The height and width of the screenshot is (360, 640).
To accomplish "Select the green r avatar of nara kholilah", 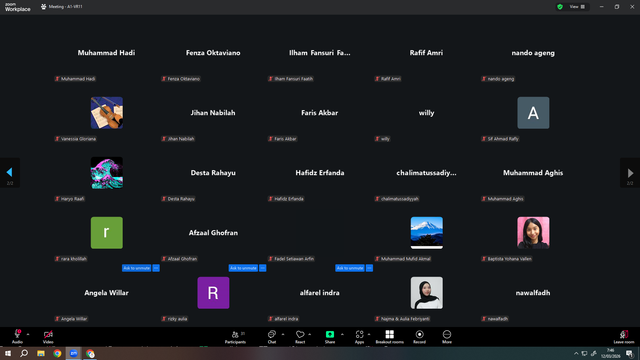I will pyautogui.click(x=107, y=233).
